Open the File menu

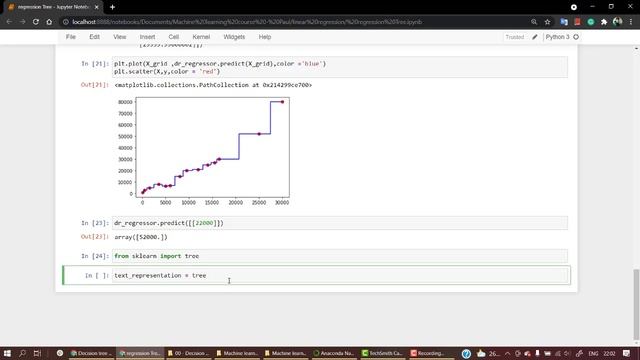(x=71, y=37)
